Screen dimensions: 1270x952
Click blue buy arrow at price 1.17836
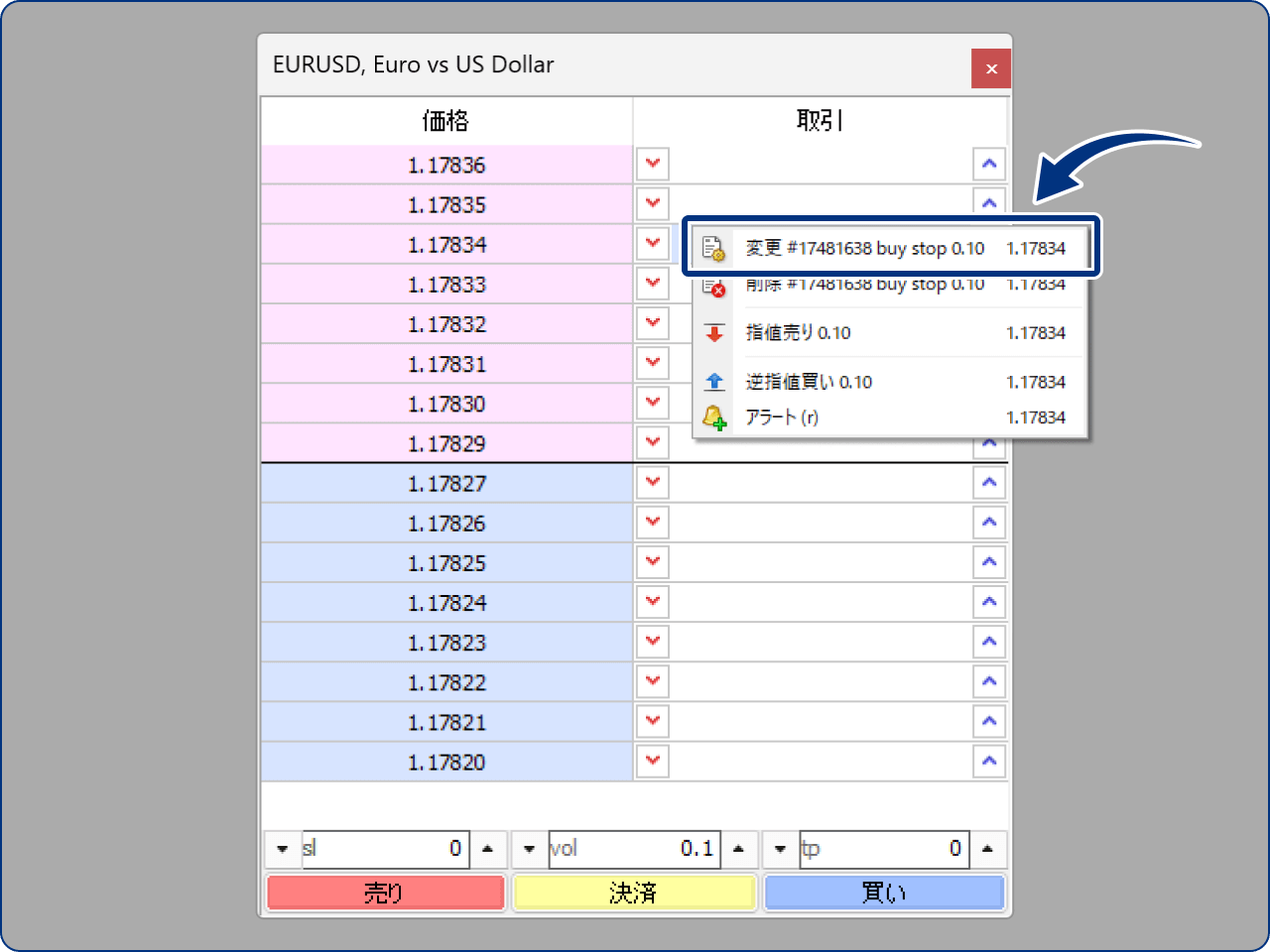pyautogui.click(x=989, y=165)
